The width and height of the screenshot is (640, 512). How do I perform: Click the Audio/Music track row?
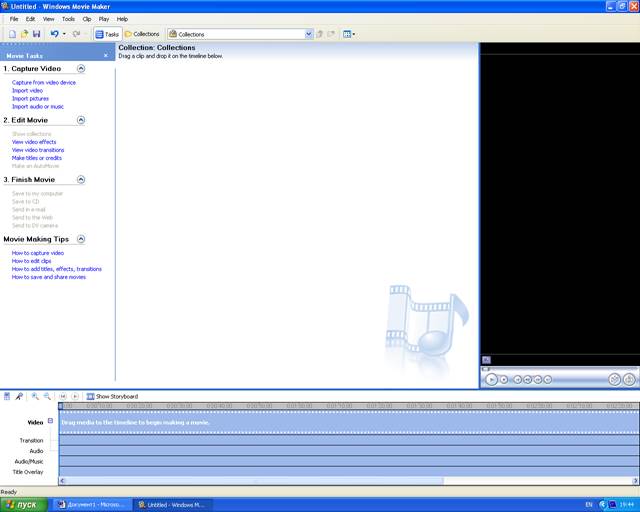tap(349, 461)
